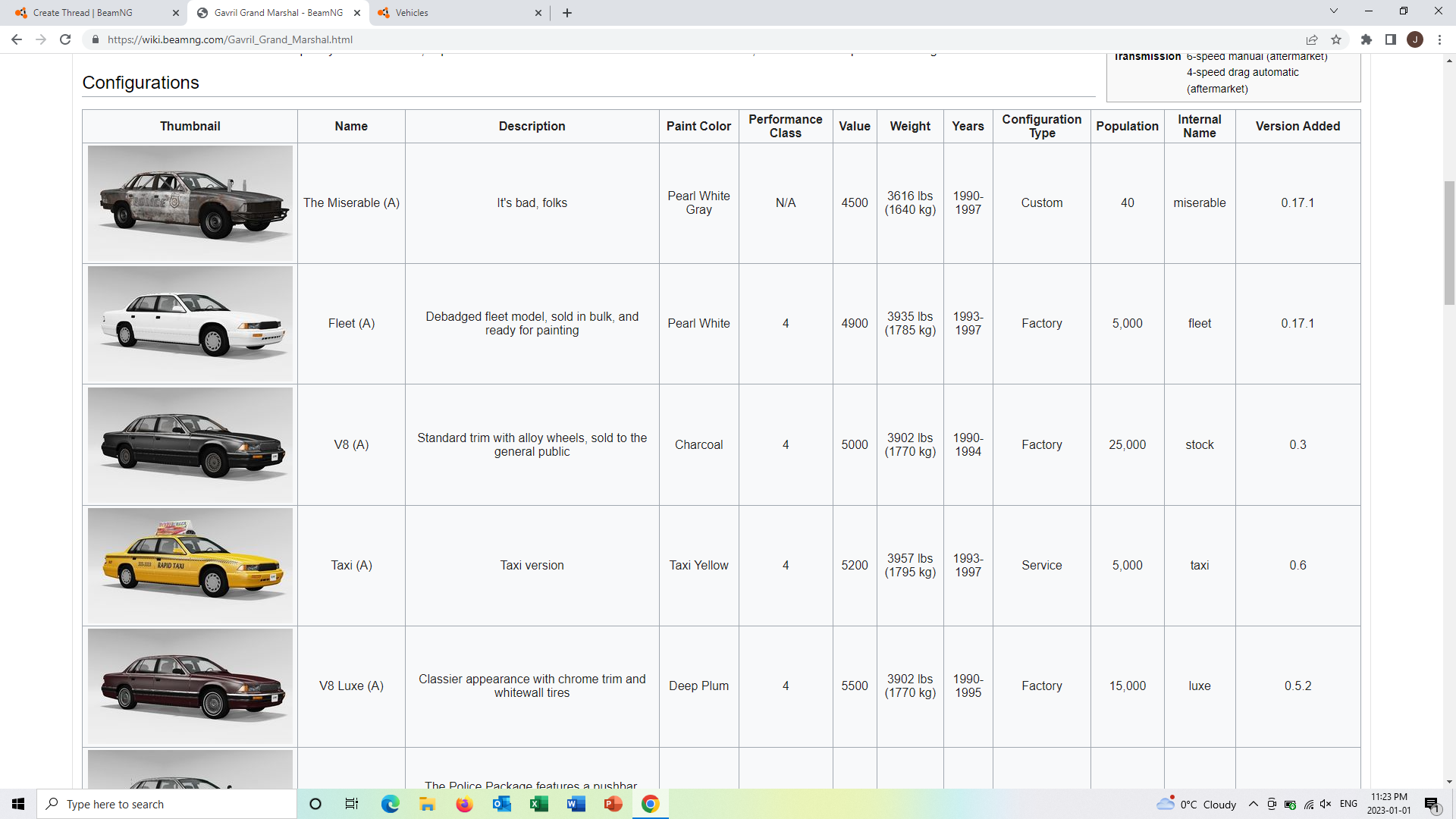Image resolution: width=1456 pixels, height=819 pixels.
Task: Close the Create Thread tab
Action: pos(176,13)
